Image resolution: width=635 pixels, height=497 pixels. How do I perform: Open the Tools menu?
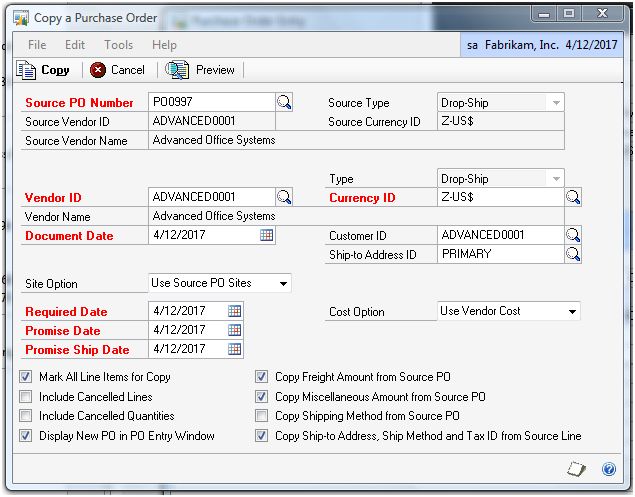119,45
